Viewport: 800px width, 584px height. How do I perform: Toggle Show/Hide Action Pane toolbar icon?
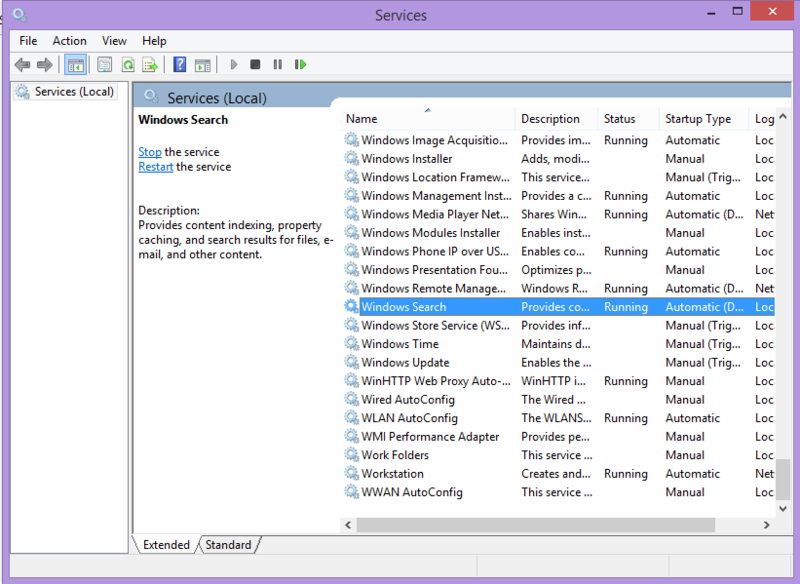coord(203,65)
